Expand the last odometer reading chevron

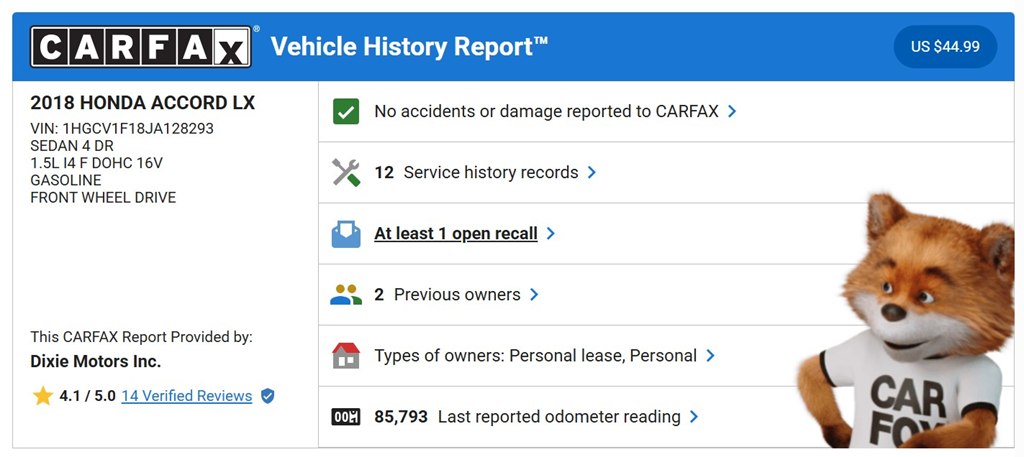tap(694, 417)
